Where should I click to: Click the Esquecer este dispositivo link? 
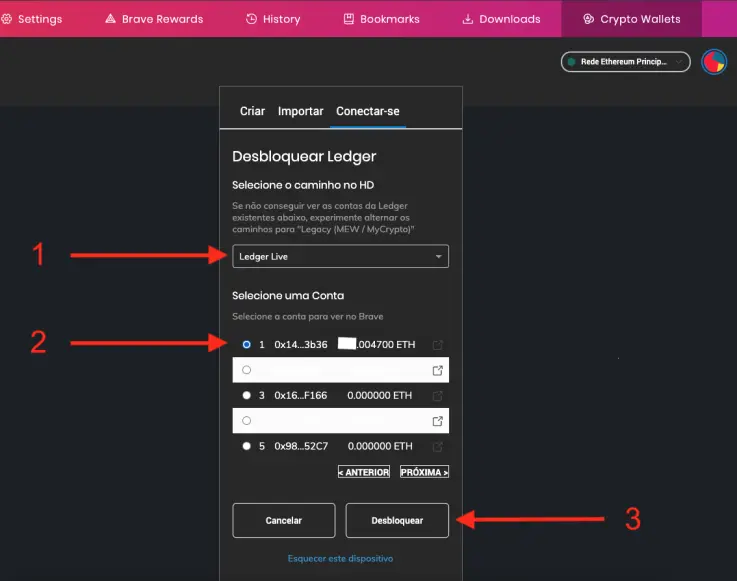(340, 558)
